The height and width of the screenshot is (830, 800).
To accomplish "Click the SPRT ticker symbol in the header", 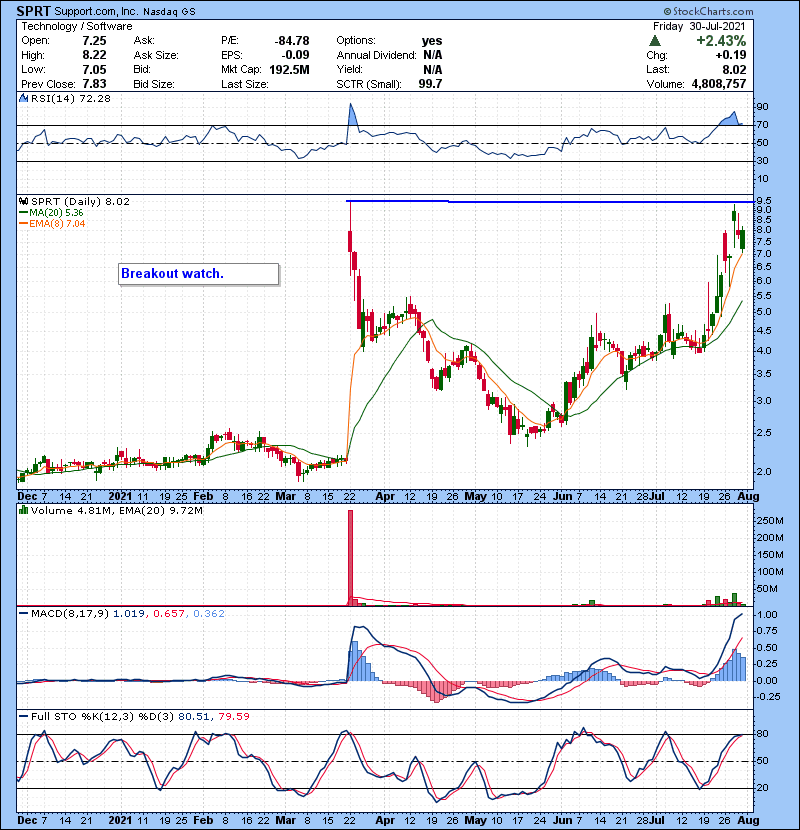I will click(34, 11).
